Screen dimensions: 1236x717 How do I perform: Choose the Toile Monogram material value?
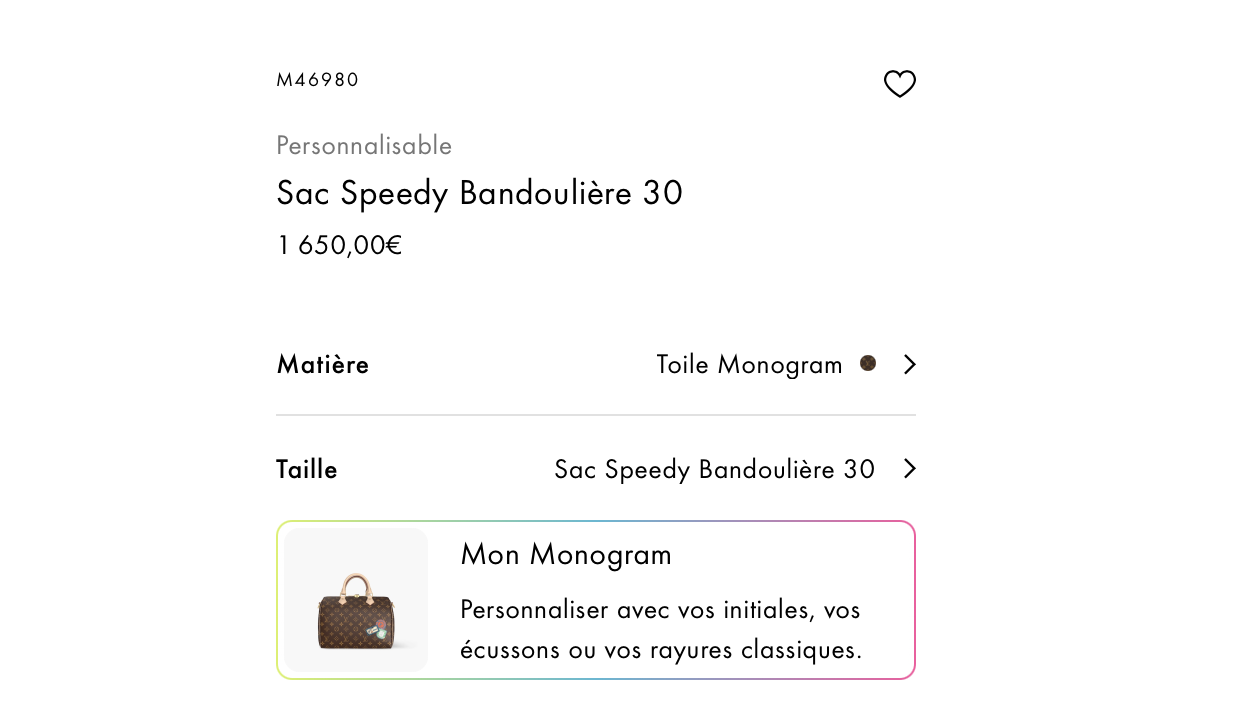tap(749, 365)
